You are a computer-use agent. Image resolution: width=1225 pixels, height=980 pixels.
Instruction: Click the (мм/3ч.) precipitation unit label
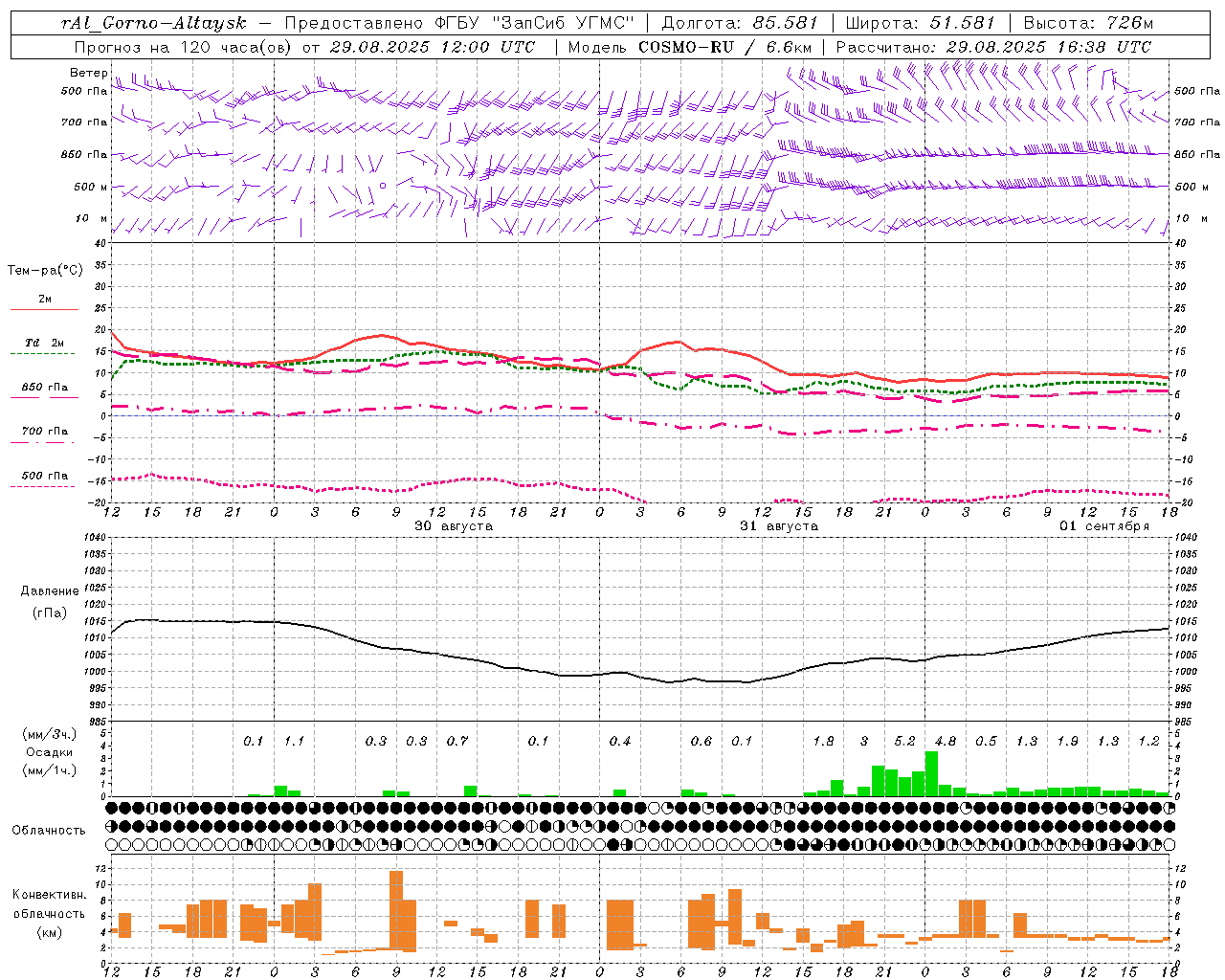51,734
